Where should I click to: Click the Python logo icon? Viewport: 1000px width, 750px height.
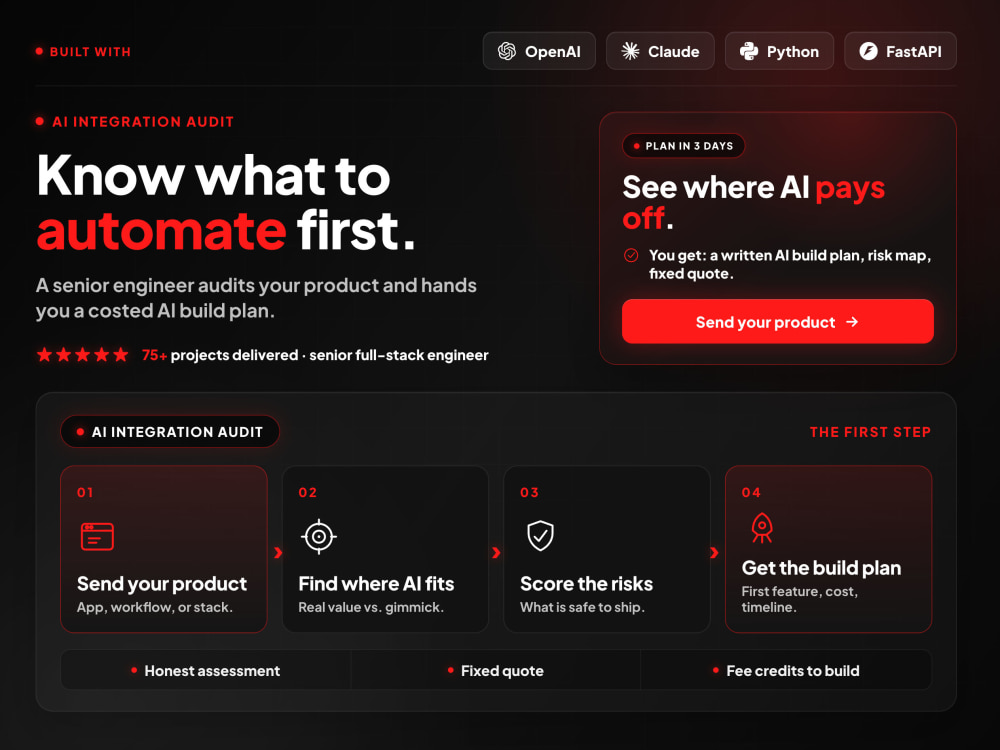[749, 51]
